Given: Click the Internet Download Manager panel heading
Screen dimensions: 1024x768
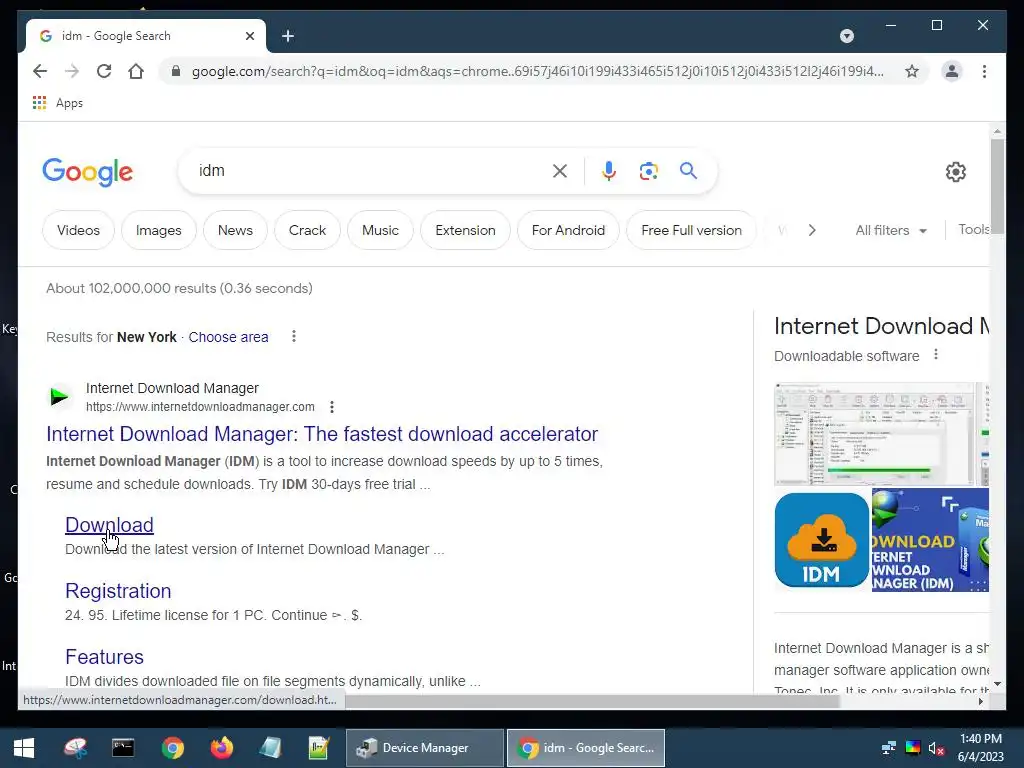Looking at the screenshot, I should [881, 326].
